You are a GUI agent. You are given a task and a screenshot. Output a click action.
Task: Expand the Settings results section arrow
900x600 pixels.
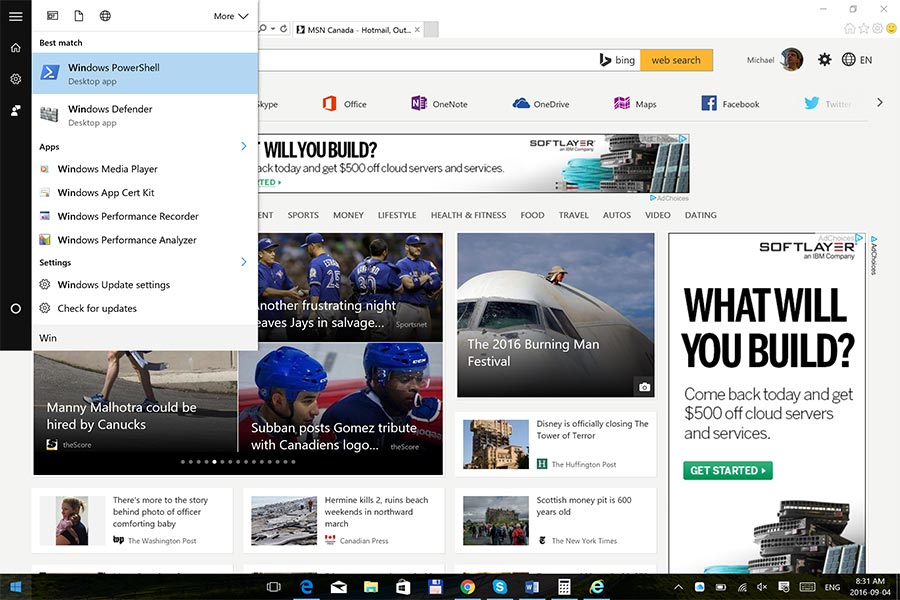[244, 262]
